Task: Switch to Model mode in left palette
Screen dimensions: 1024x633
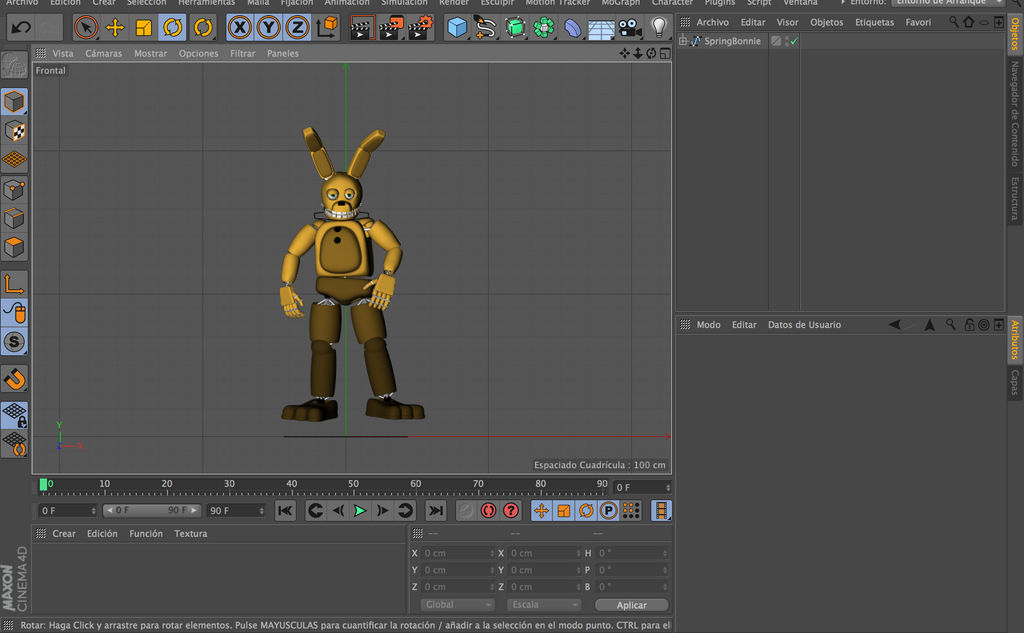Action: click(14, 102)
